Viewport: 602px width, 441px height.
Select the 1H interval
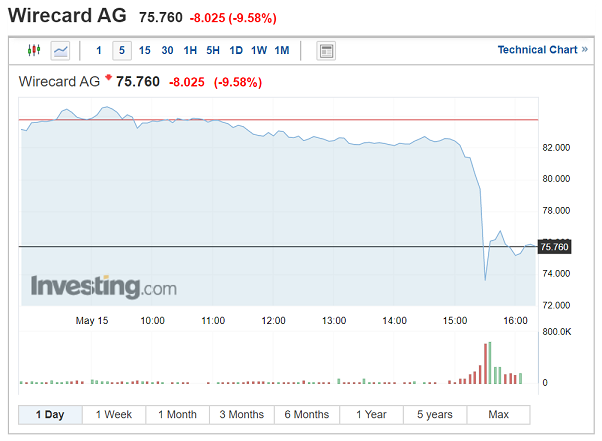(190, 50)
